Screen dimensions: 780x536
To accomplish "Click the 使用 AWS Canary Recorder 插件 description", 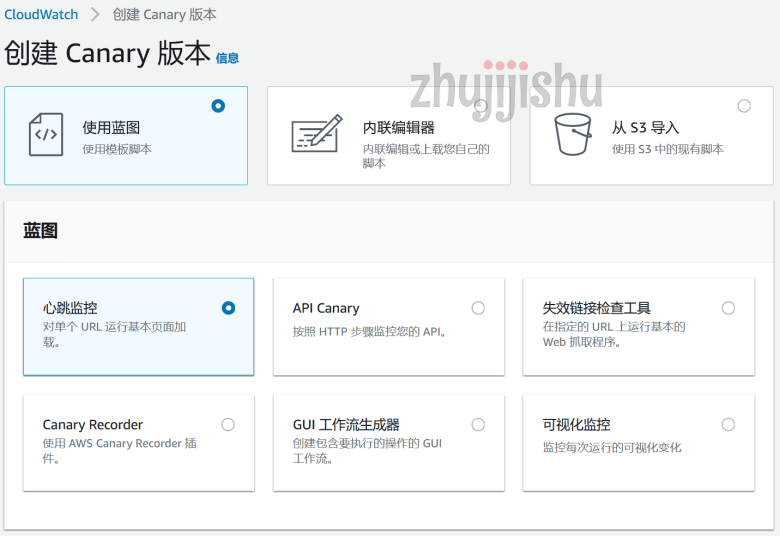I will 119,450.
